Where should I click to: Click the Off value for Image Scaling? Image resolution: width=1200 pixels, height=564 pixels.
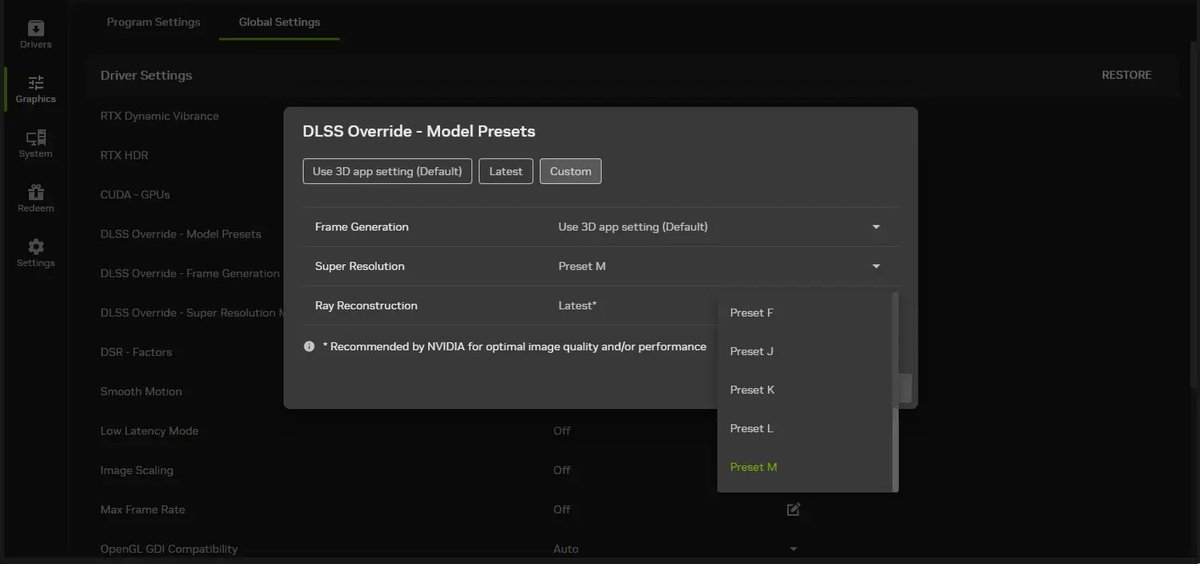pyautogui.click(x=562, y=470)
